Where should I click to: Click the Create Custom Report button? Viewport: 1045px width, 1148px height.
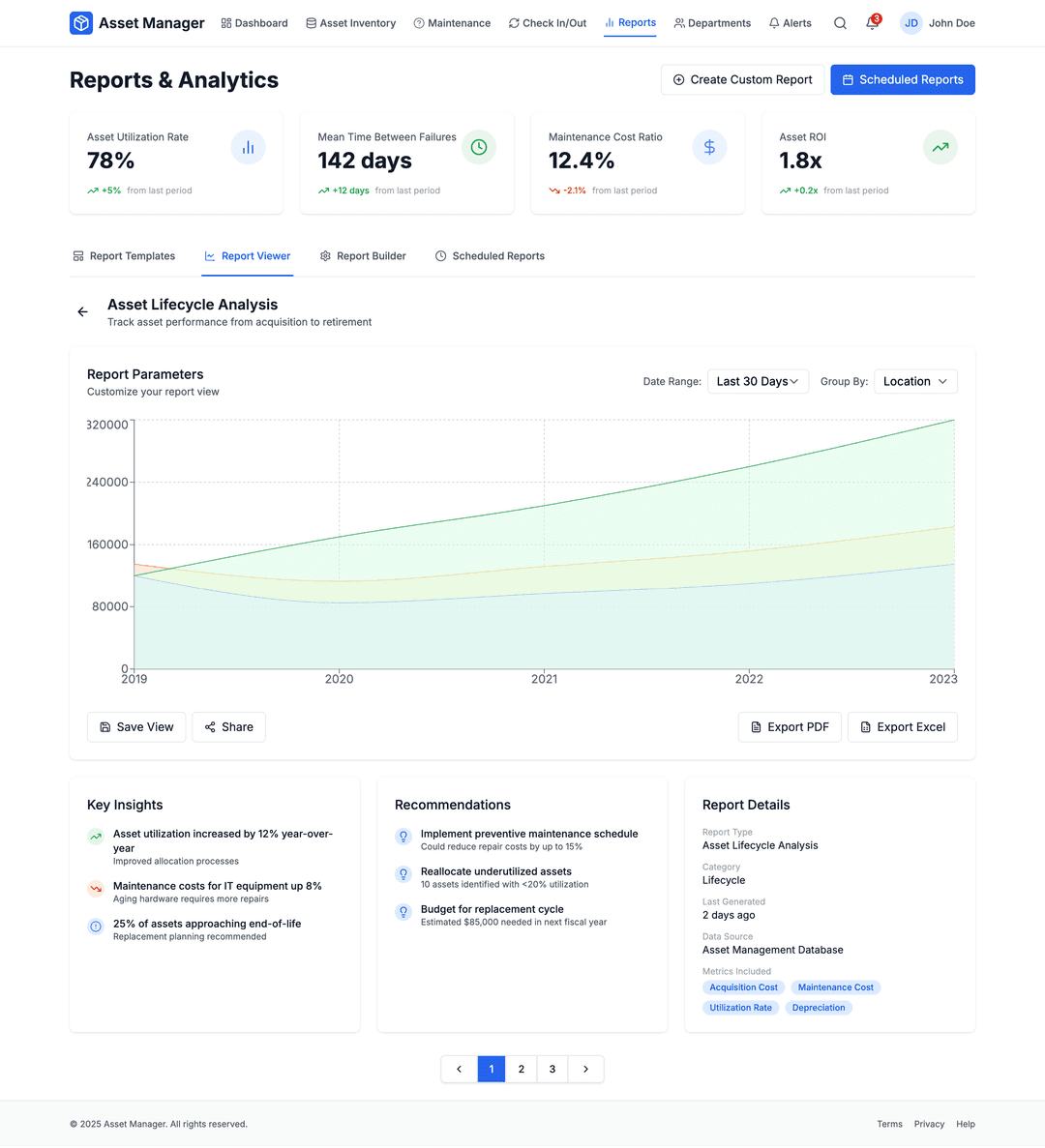[742, 79]
